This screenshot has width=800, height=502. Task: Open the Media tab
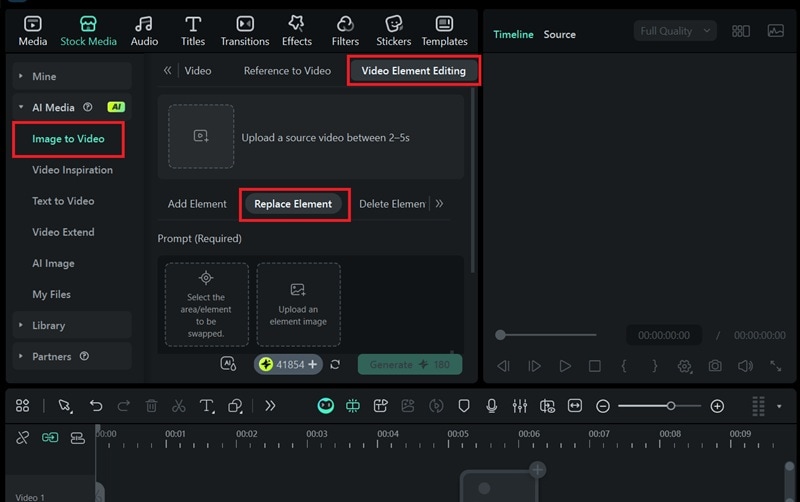coord(33,31)
